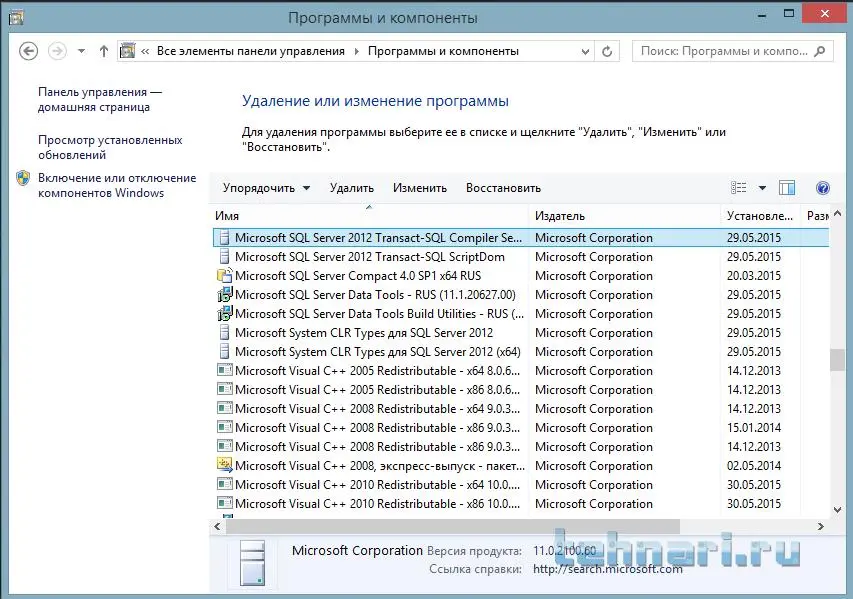Viewport: 853px width, 599px height.
Task: Click Все элементы панели управления breadcrumb
Action: [x=251, y=51]
